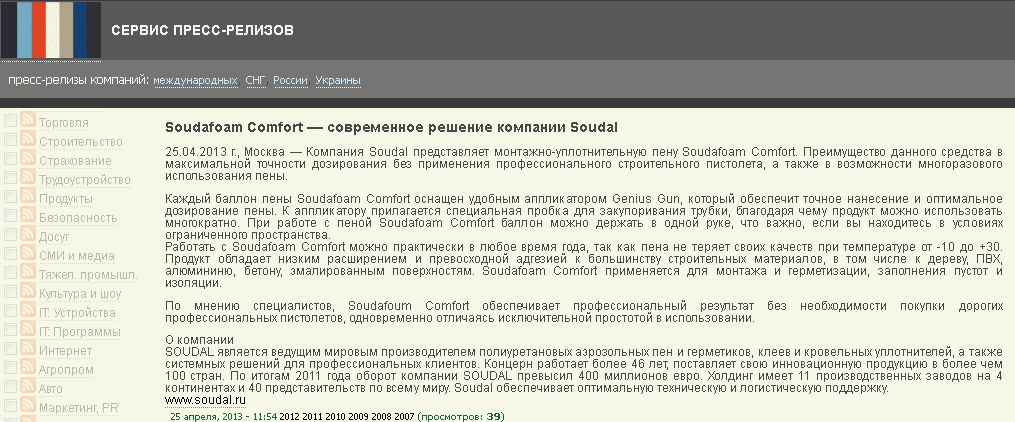Open the Строительство category
The width and height of the screenshot is (1015, 422).
tap(80, 142)
